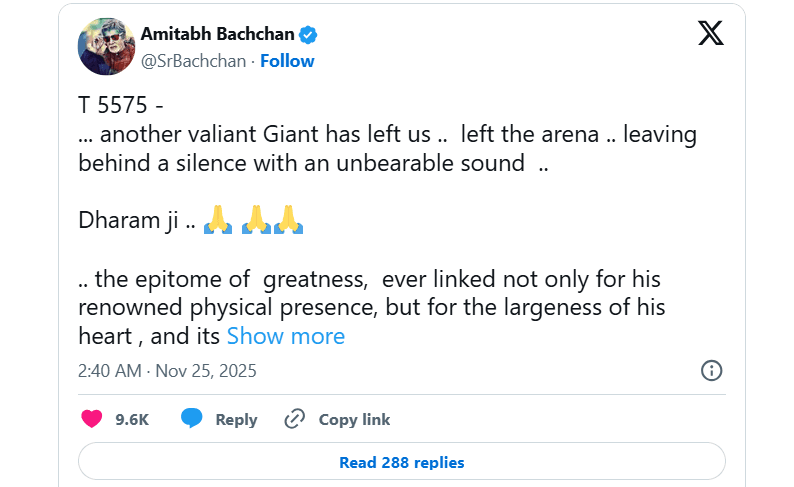Screen dimensions: 794x487
Task: Select the Reply text label
Action: click(236, 420)
